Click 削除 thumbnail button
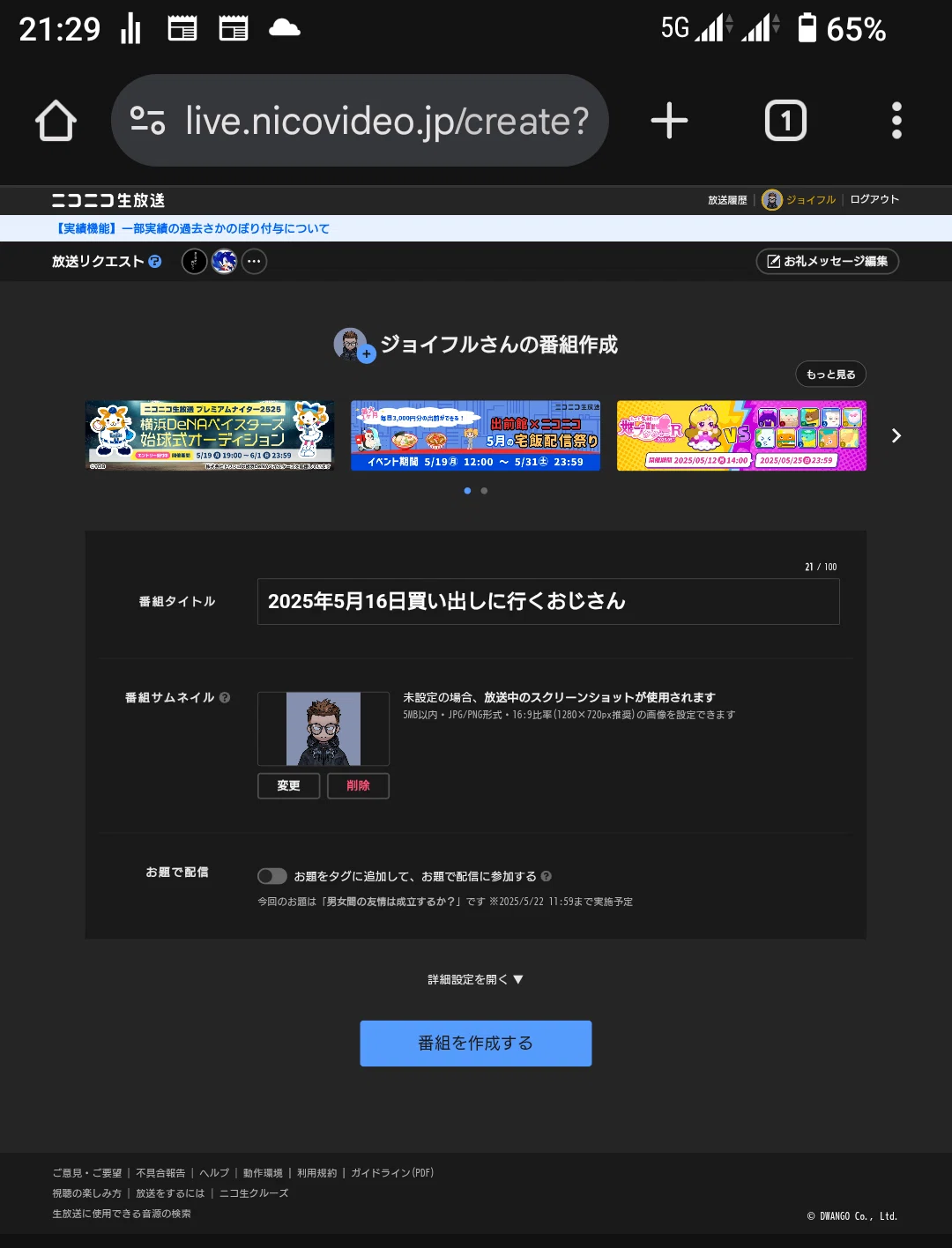952x1248 pixels. 358,785
